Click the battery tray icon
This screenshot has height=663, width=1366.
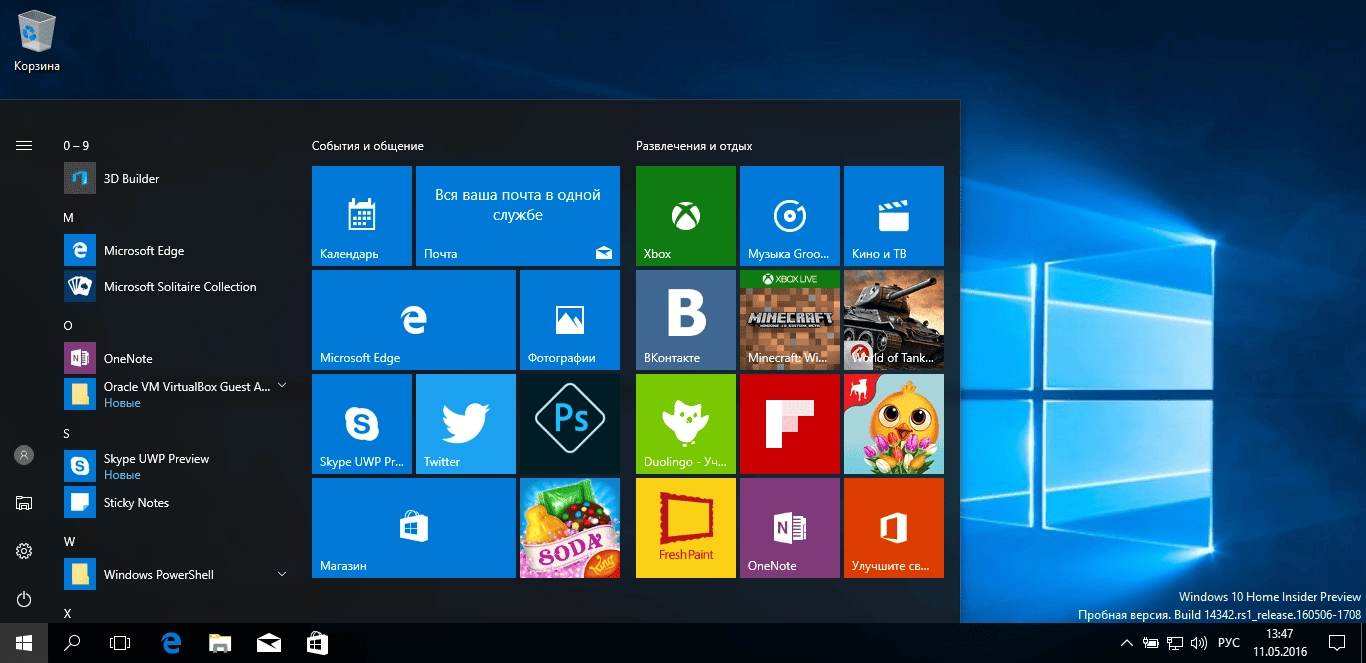1152,643
